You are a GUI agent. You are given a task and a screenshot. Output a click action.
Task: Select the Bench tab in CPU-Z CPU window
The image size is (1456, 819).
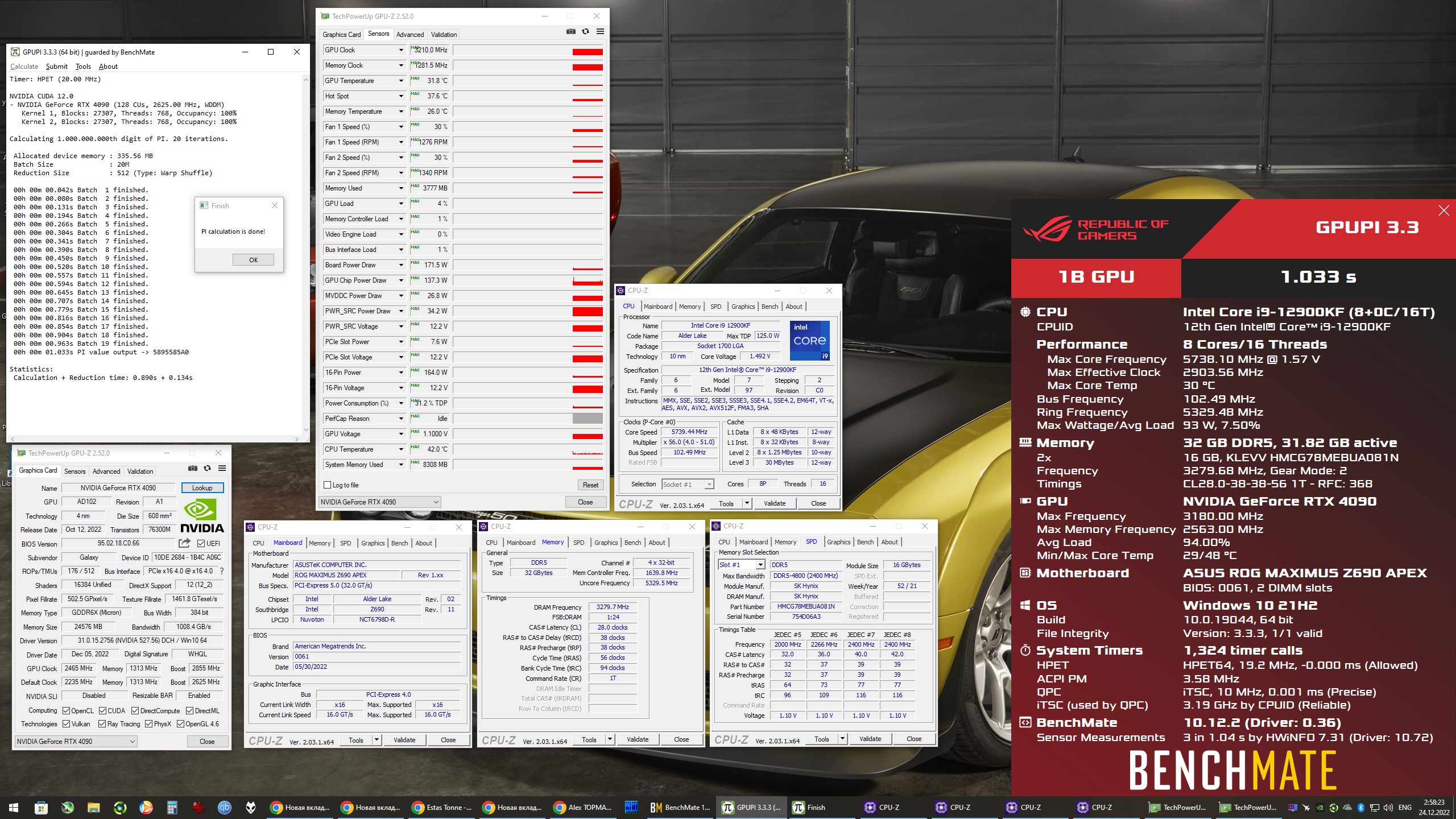coord(770,307)
